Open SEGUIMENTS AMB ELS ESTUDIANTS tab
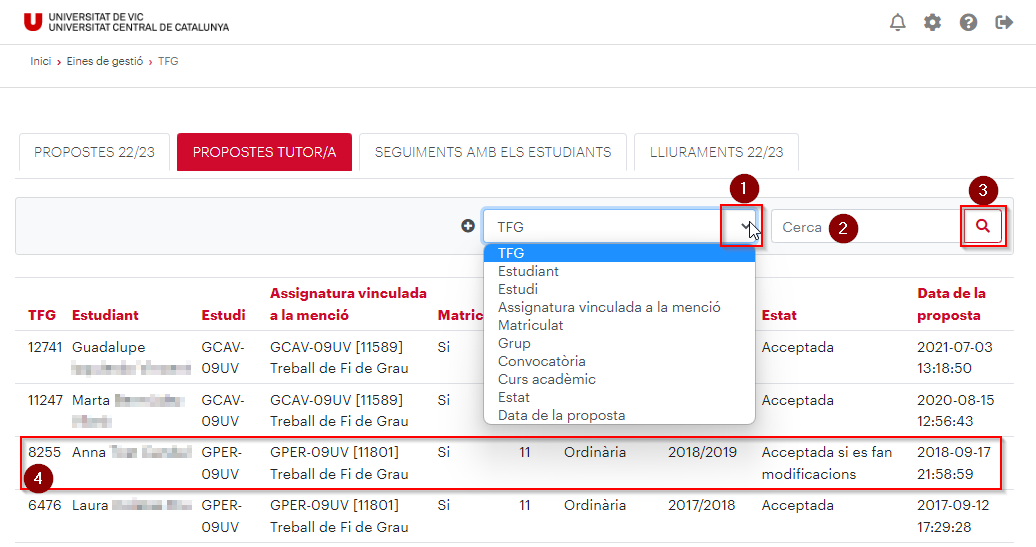The height and width of the screenshot is (547, 1036). pyautogui.click(x=493, y=152)
